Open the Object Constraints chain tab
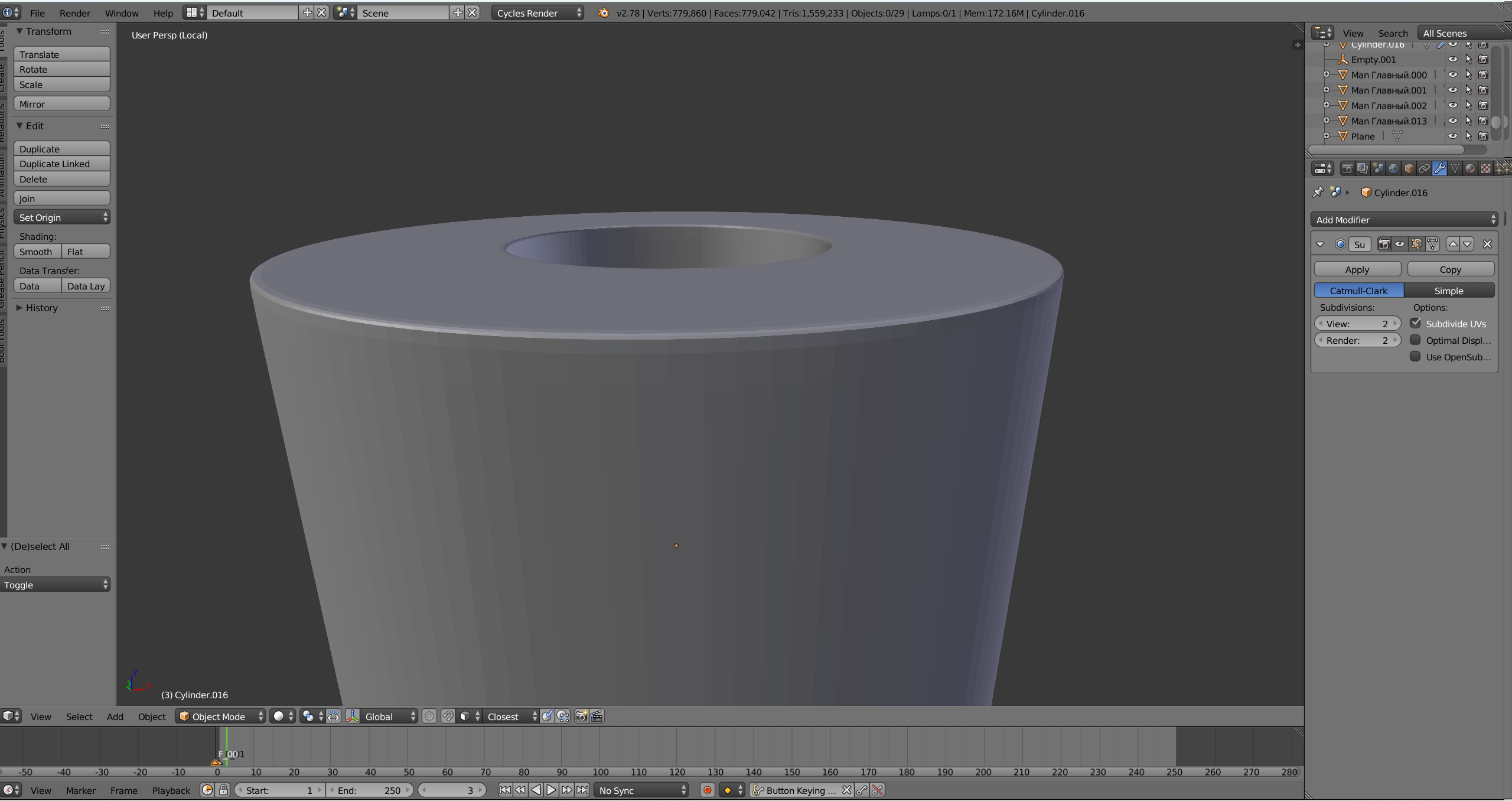The width and height of the screenshot is (1512, 801). tap(1424, 169)
